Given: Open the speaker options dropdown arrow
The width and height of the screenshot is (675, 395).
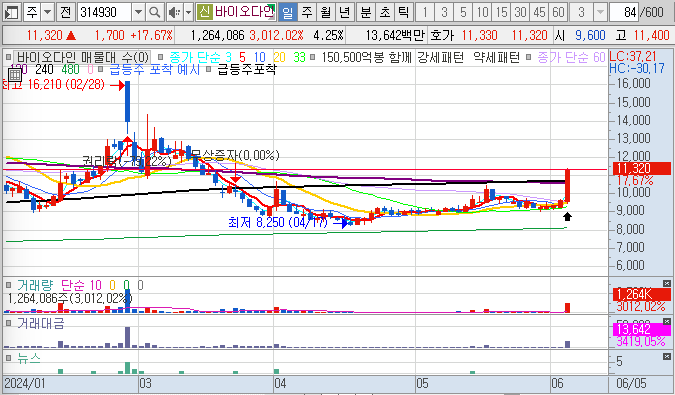Looking at the screenshot, I should coord(188,12).
